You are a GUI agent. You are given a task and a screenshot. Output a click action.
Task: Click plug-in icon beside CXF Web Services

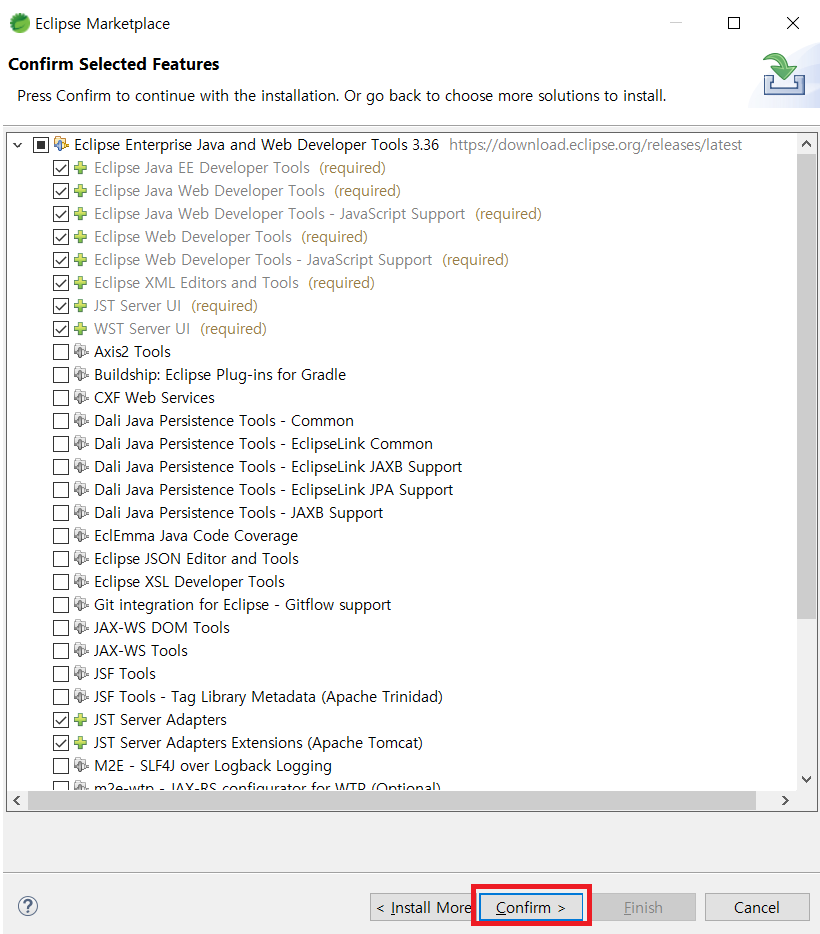pos(81,397)
